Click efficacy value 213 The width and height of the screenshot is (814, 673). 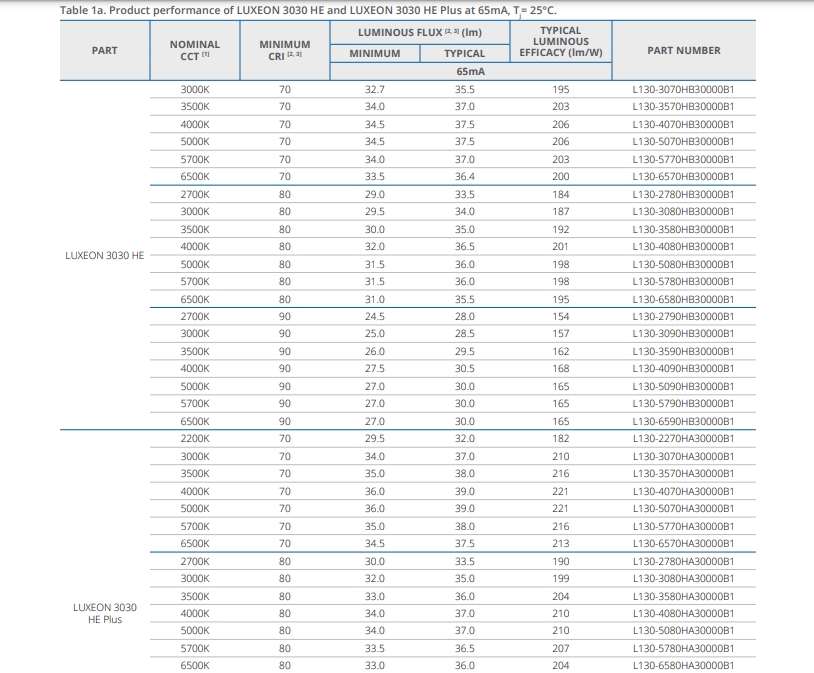[x=561, y=543]
